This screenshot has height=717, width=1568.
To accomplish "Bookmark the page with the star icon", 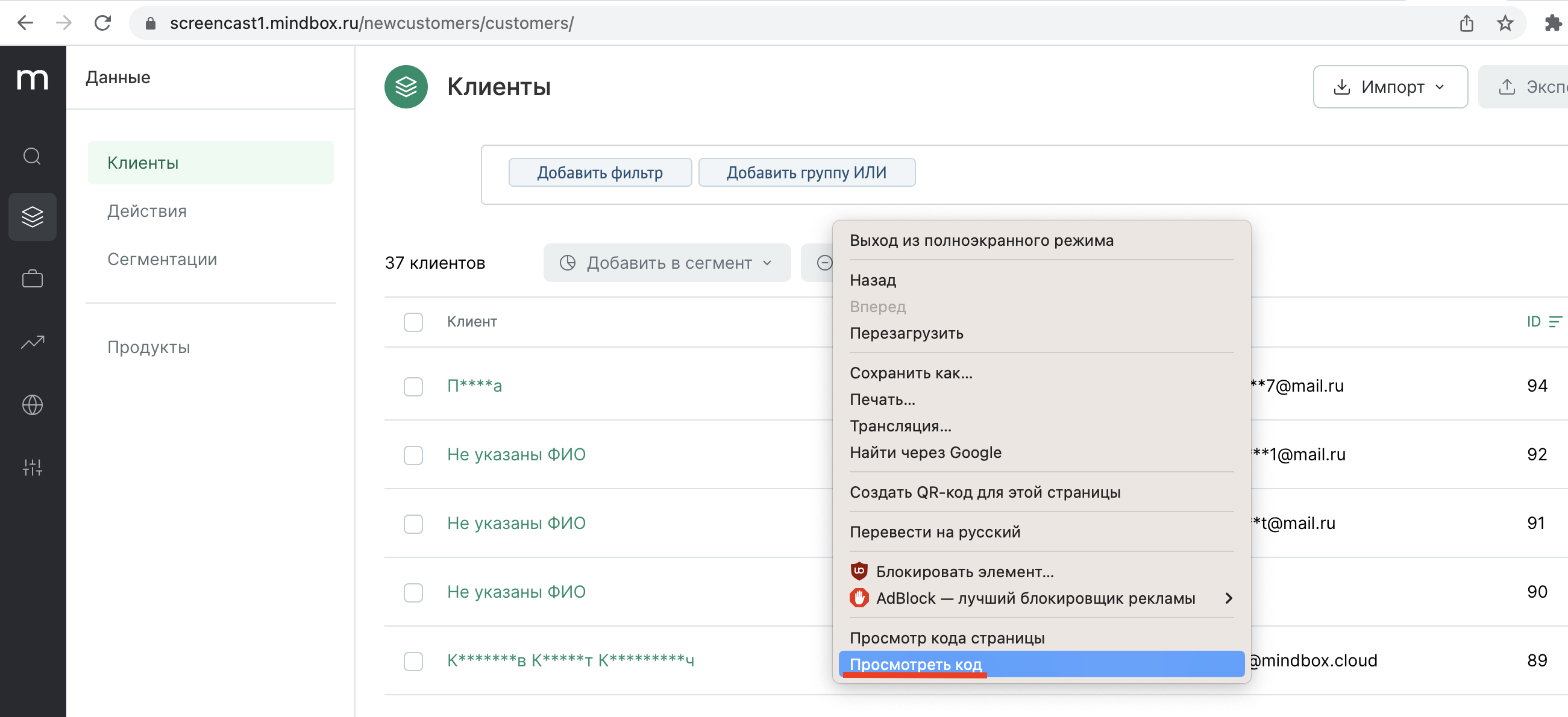I will [1505, 23].
